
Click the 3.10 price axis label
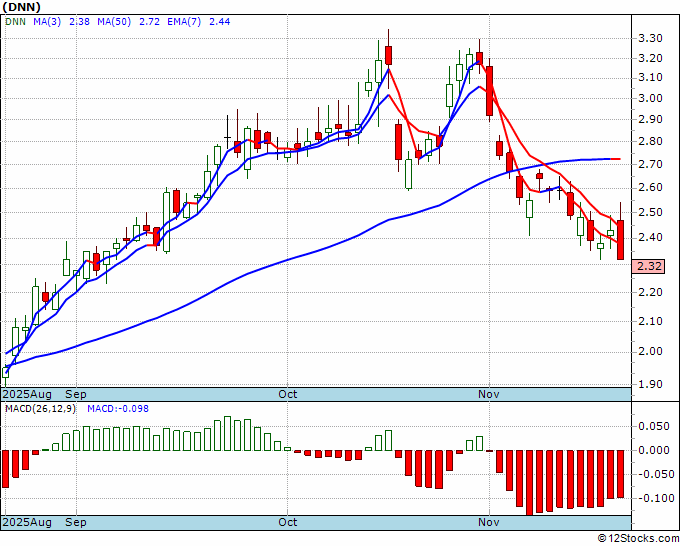point(651,78)
